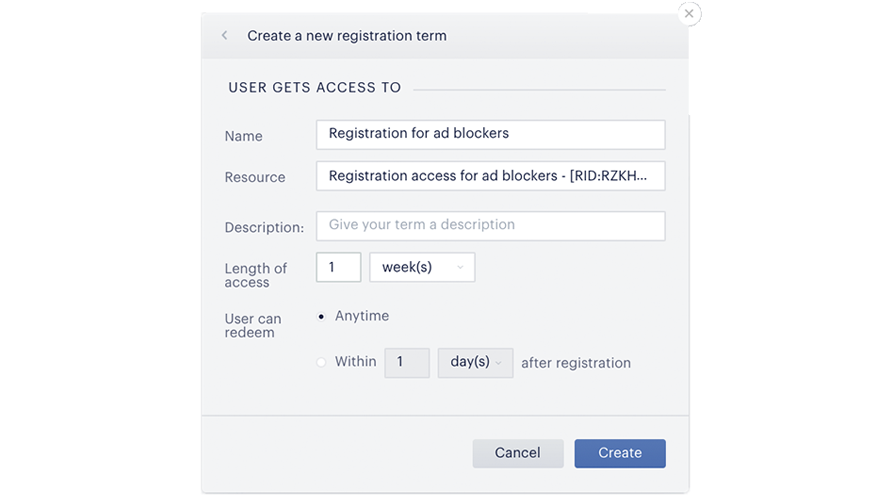880x496 pixels.
Task: Click the Length of access number field
Action: [338, 267]
